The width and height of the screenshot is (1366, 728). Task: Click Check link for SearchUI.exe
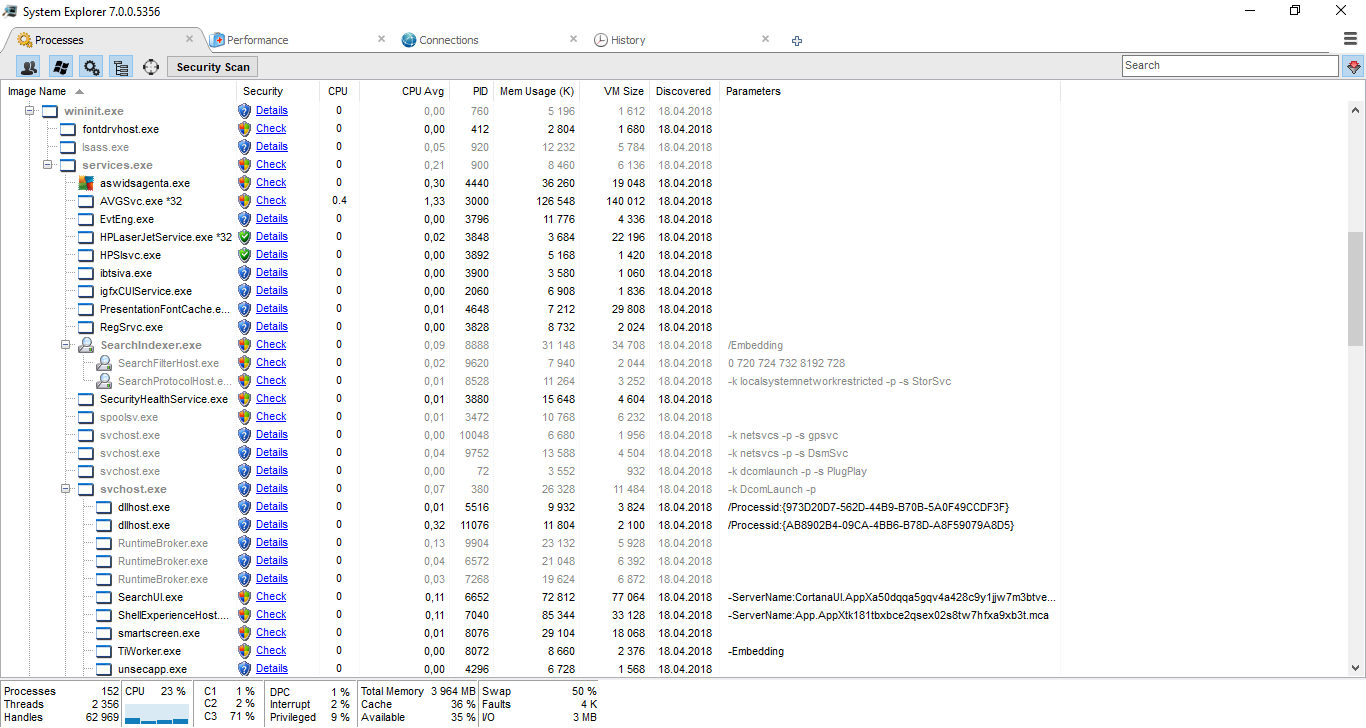tap(270, 597)
